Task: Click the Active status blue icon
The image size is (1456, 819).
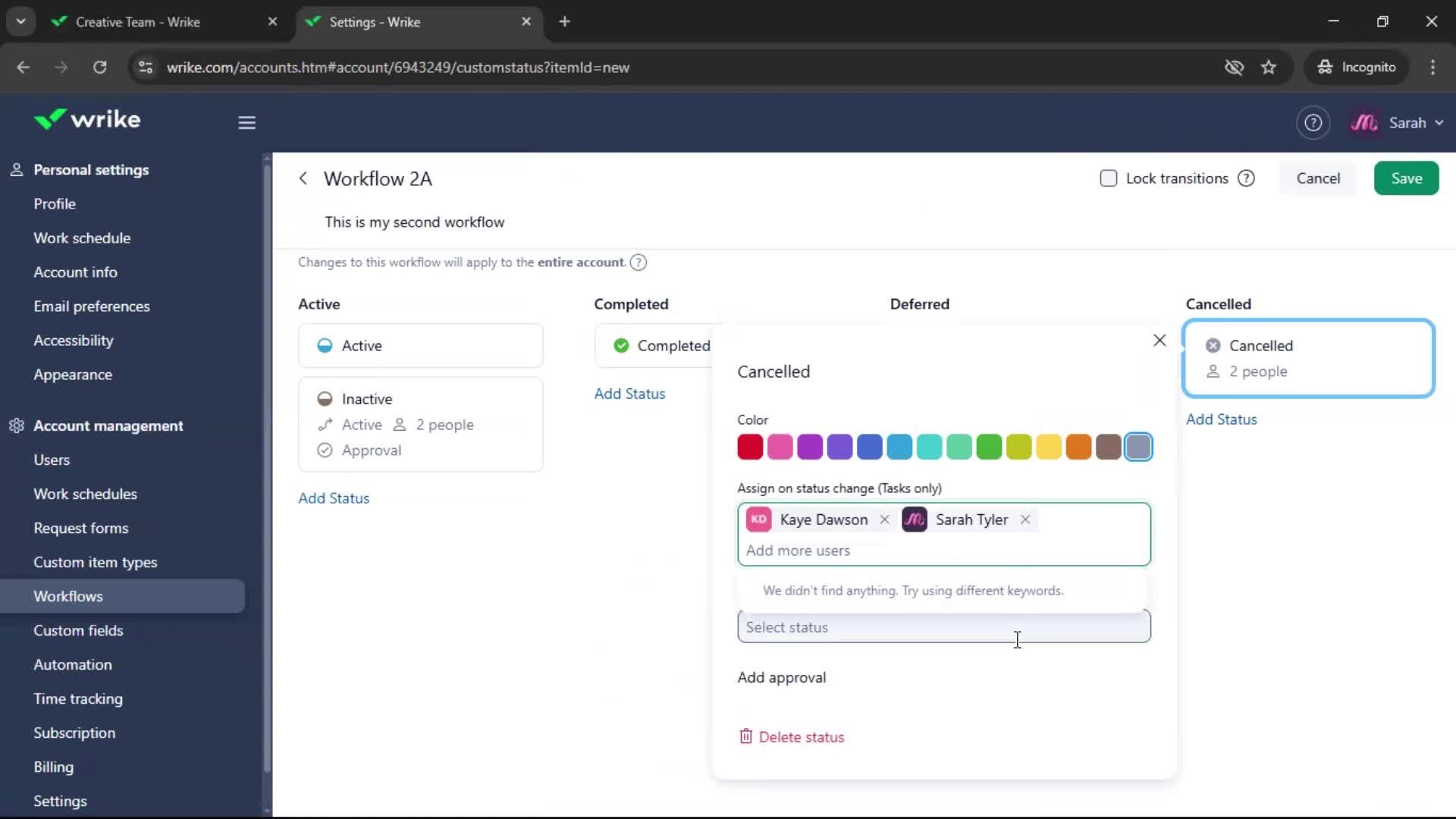Action: (x=325, y=346)
